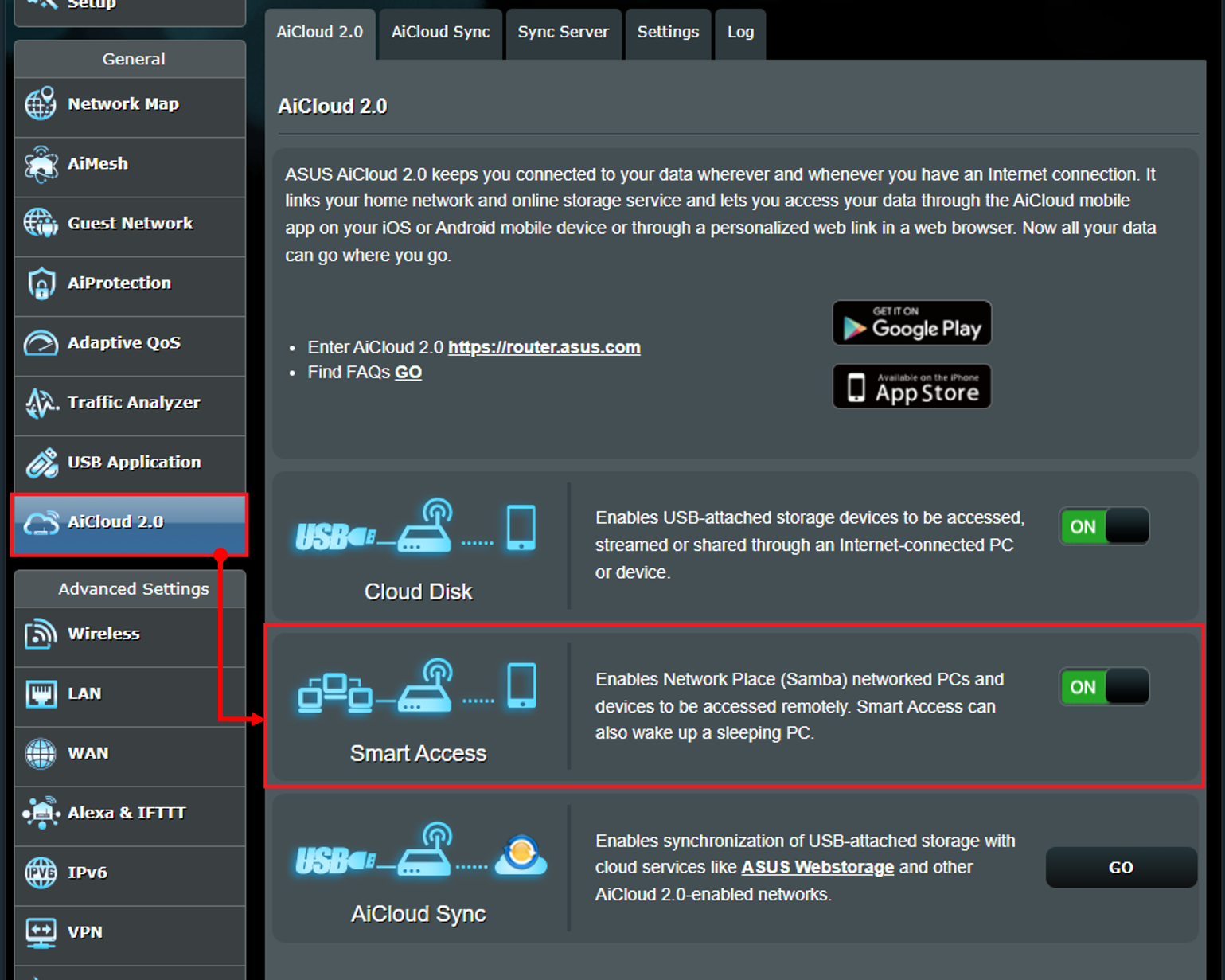This screenshot has width=1225, height=980.
Task: Click the Adaptive QoS gauge icon
Action: click(41, 343)
